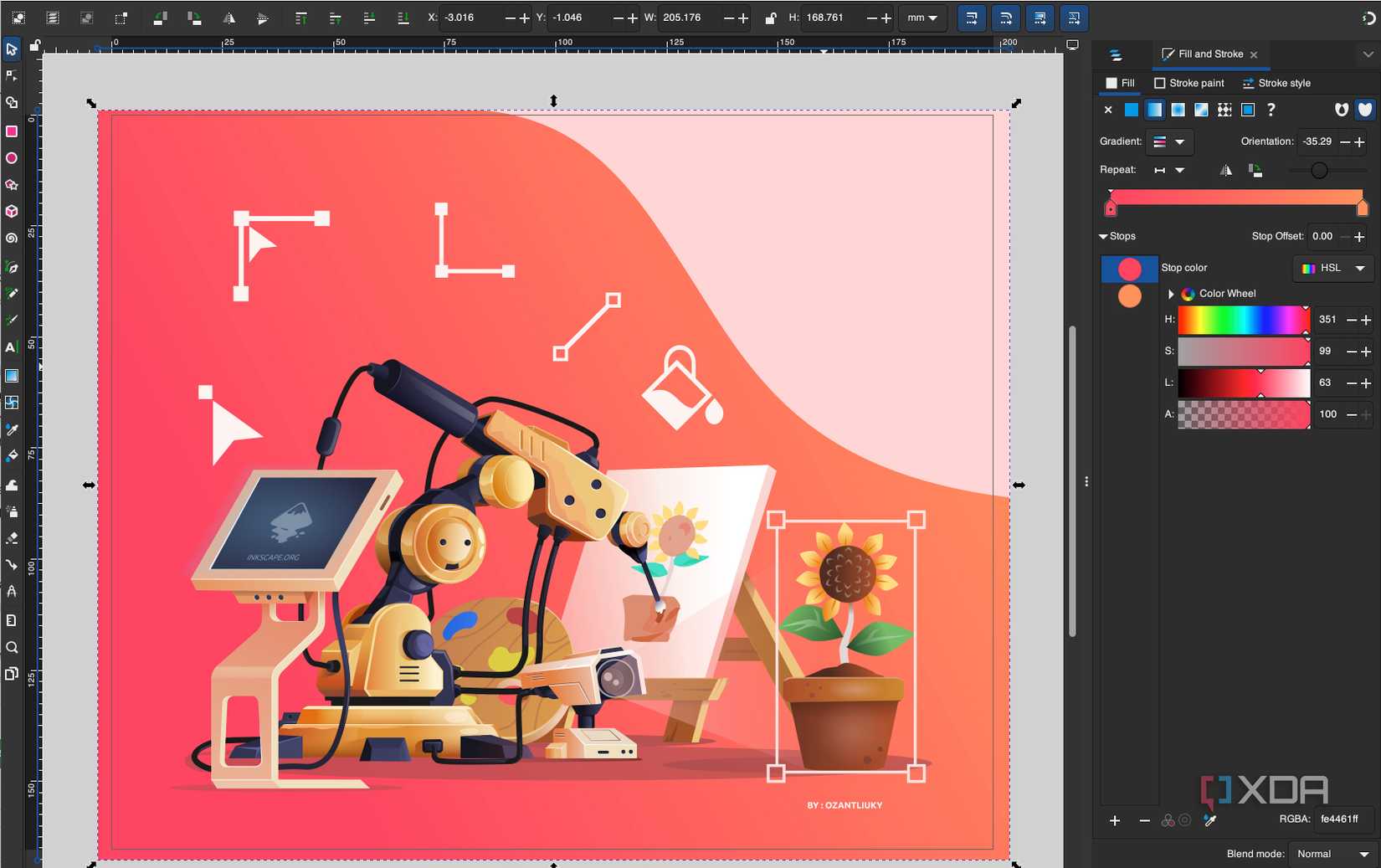
Task: Switch fill to radial gradient
Action: [x=1178, y=110]
